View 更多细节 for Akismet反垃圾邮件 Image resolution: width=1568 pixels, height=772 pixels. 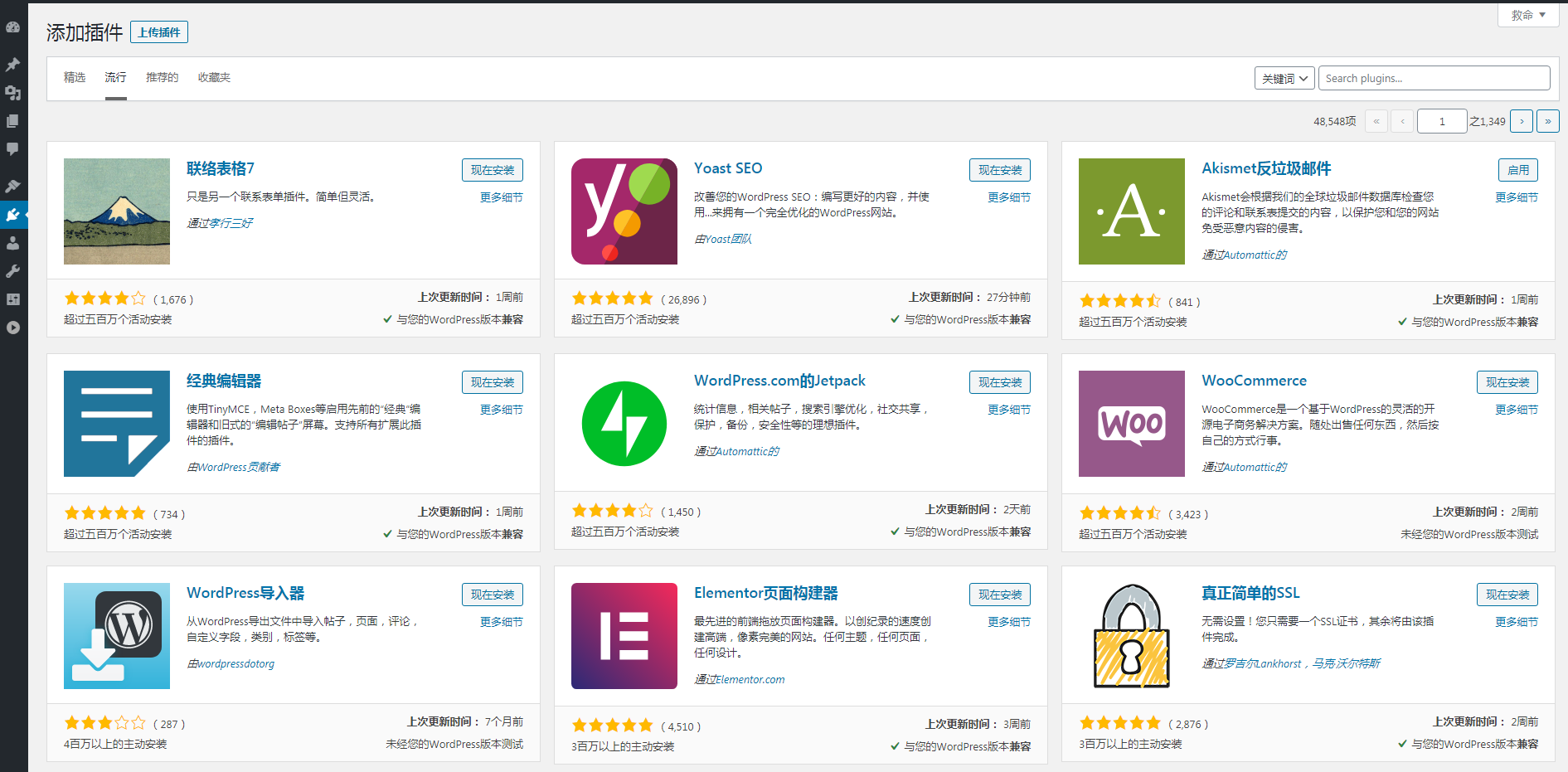(1517, 197)
